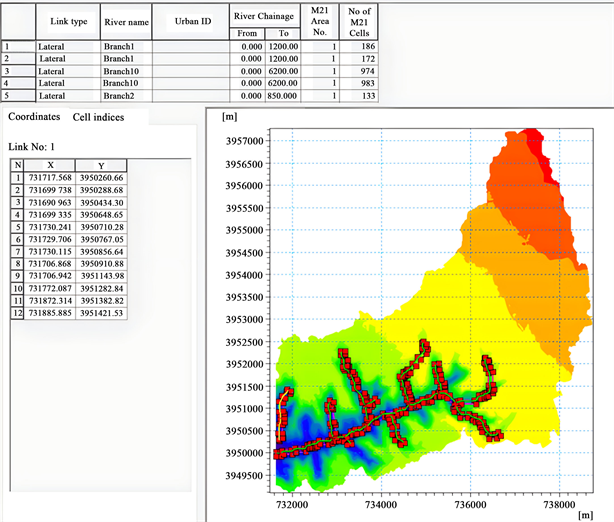Edit the 850.000 chainage To value
This screenshot has height=522, width=614.
280,96
